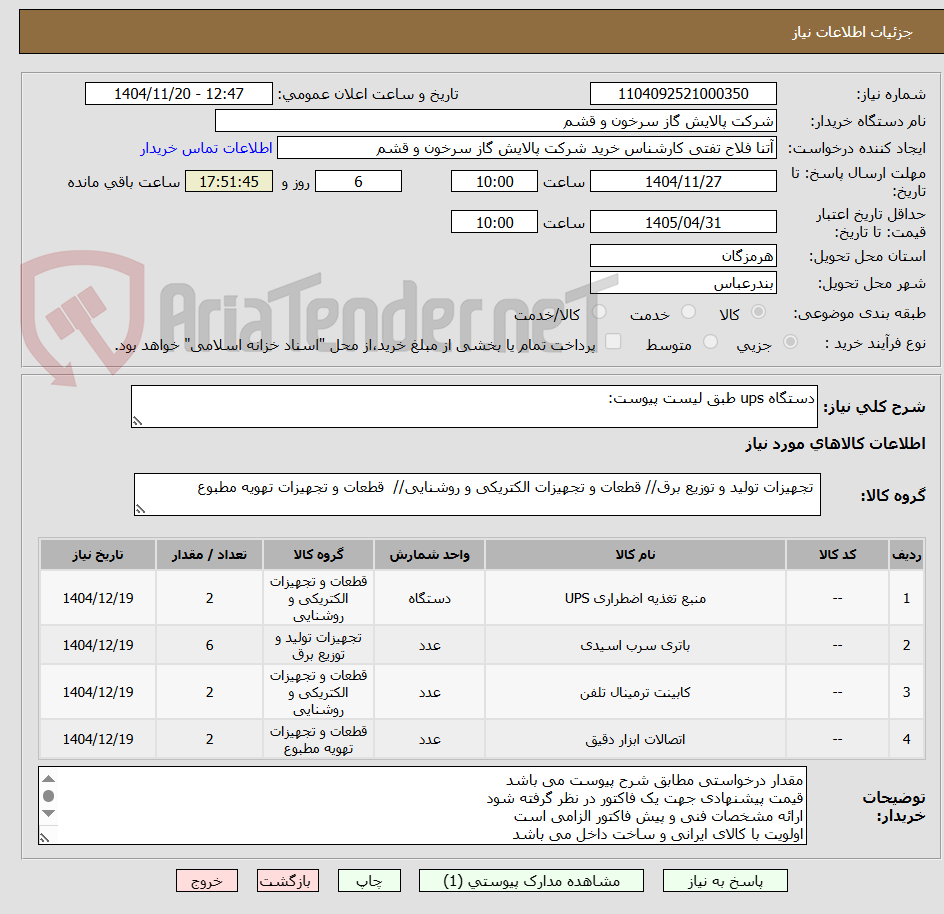Click the goods group text box
The width and height of the screenshot is (944, 914).
[477, 494]
